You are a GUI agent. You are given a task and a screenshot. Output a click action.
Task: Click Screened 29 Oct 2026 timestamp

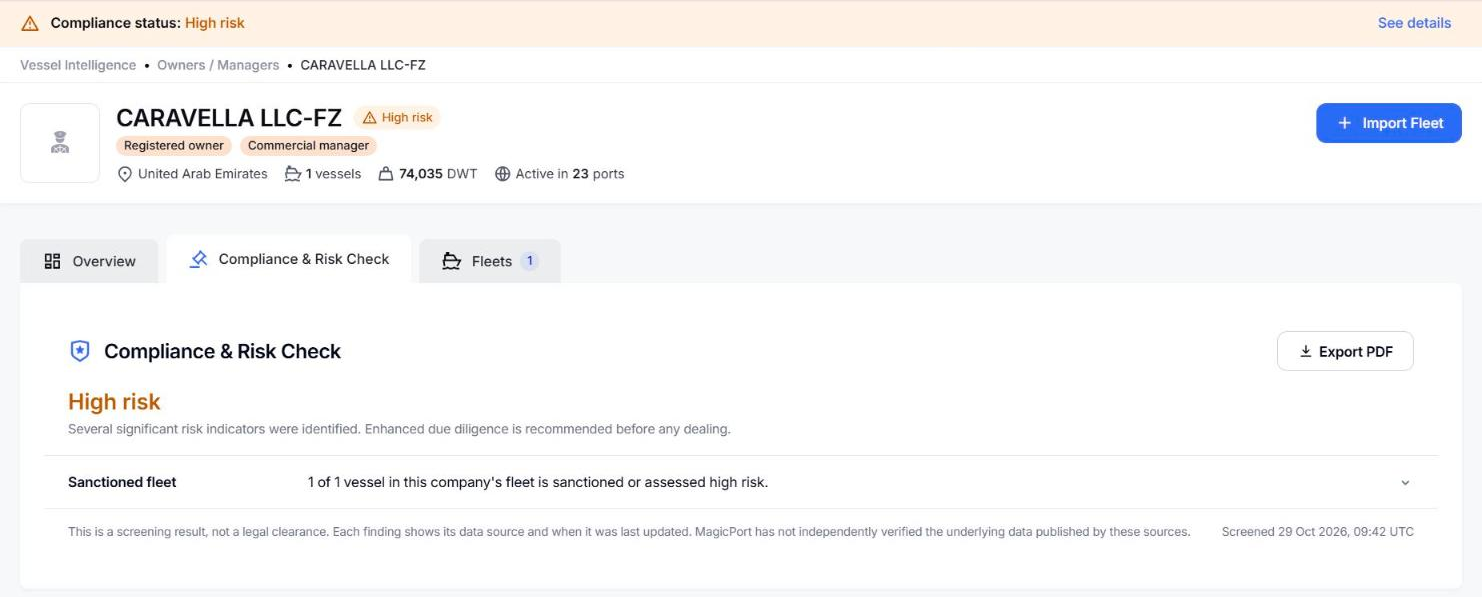point(1318,532)
